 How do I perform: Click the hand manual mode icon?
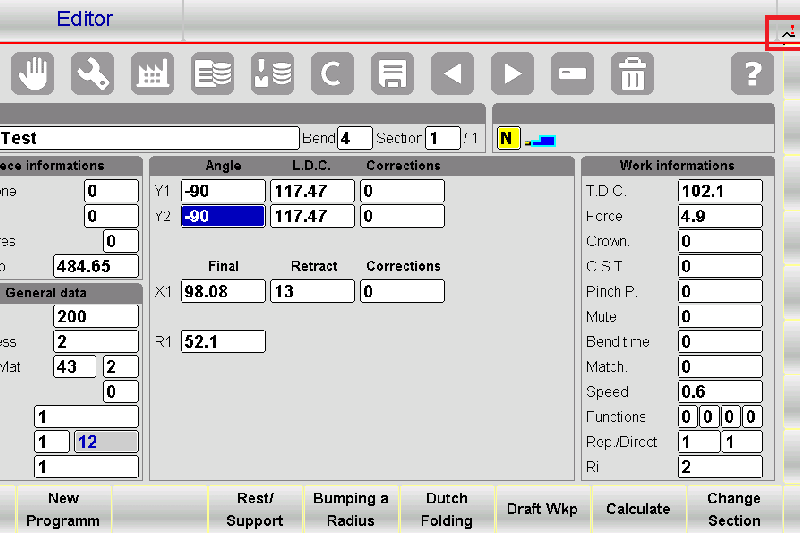tap(33, 74)
